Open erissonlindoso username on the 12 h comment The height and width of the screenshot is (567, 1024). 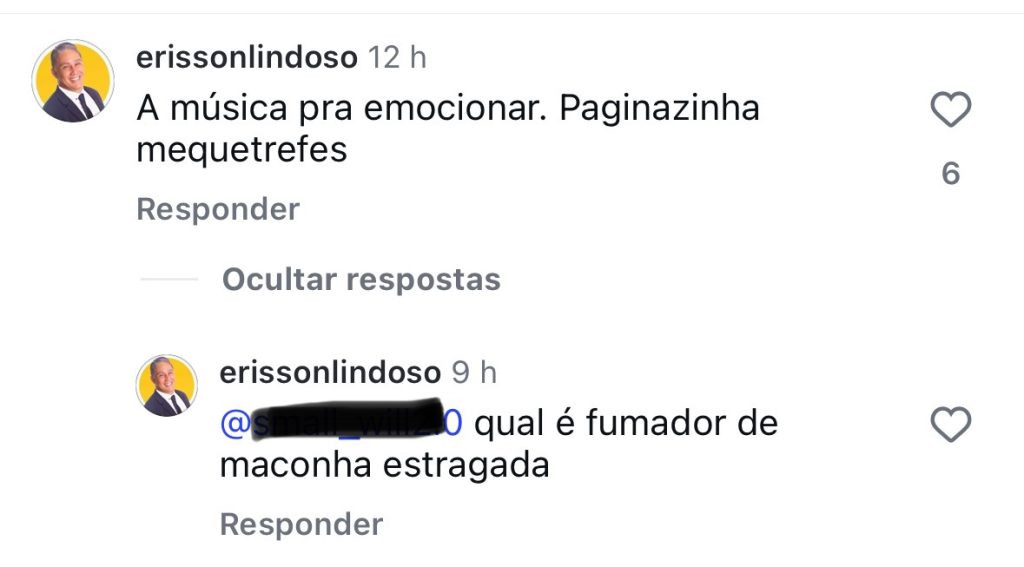coord(246,58)
